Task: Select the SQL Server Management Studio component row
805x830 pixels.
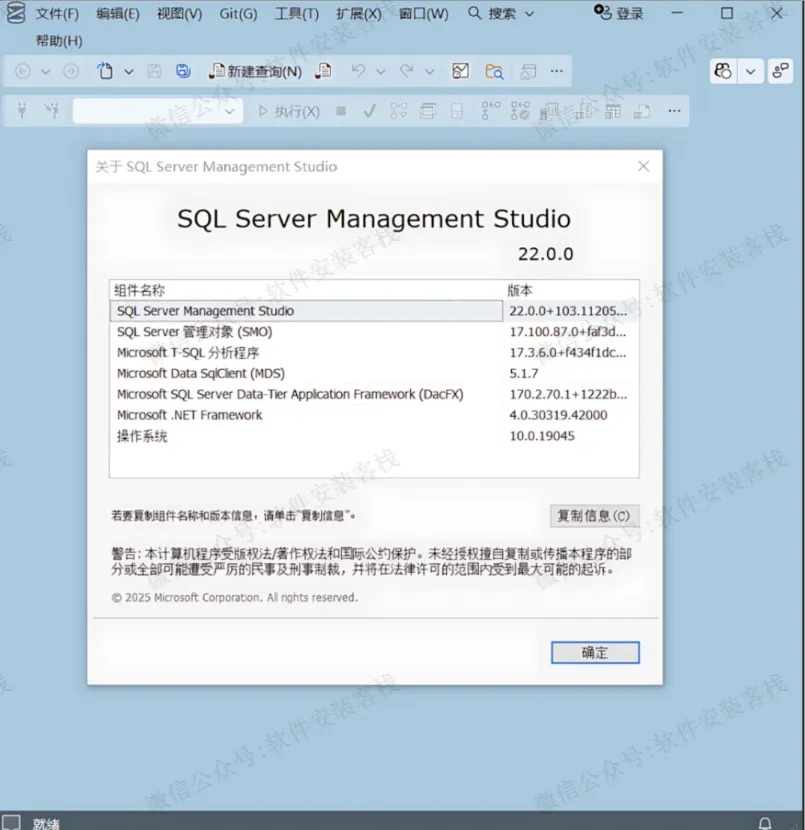Action: [374, 311]
